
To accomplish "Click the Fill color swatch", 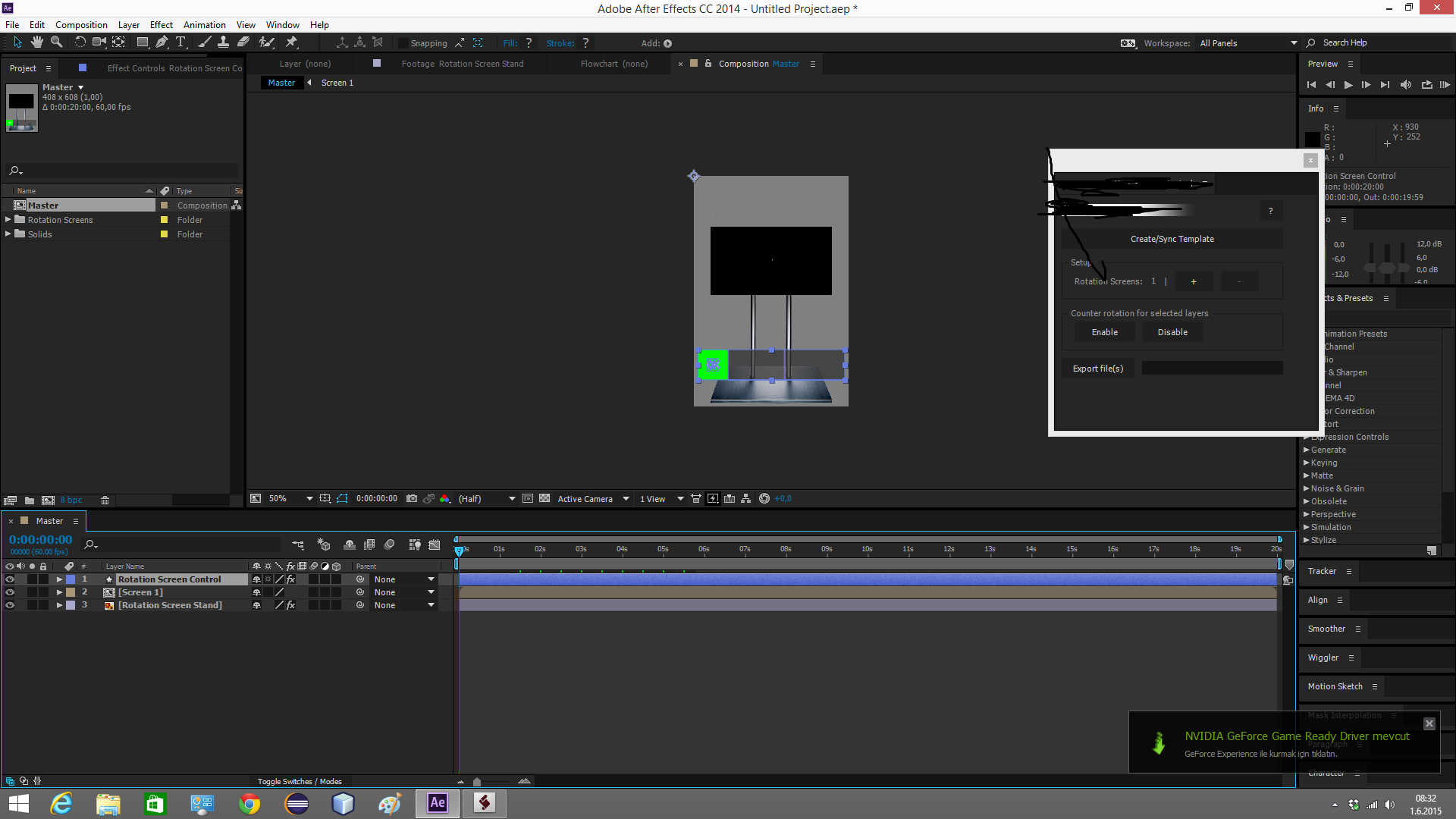I will click(x=529, y=43).
